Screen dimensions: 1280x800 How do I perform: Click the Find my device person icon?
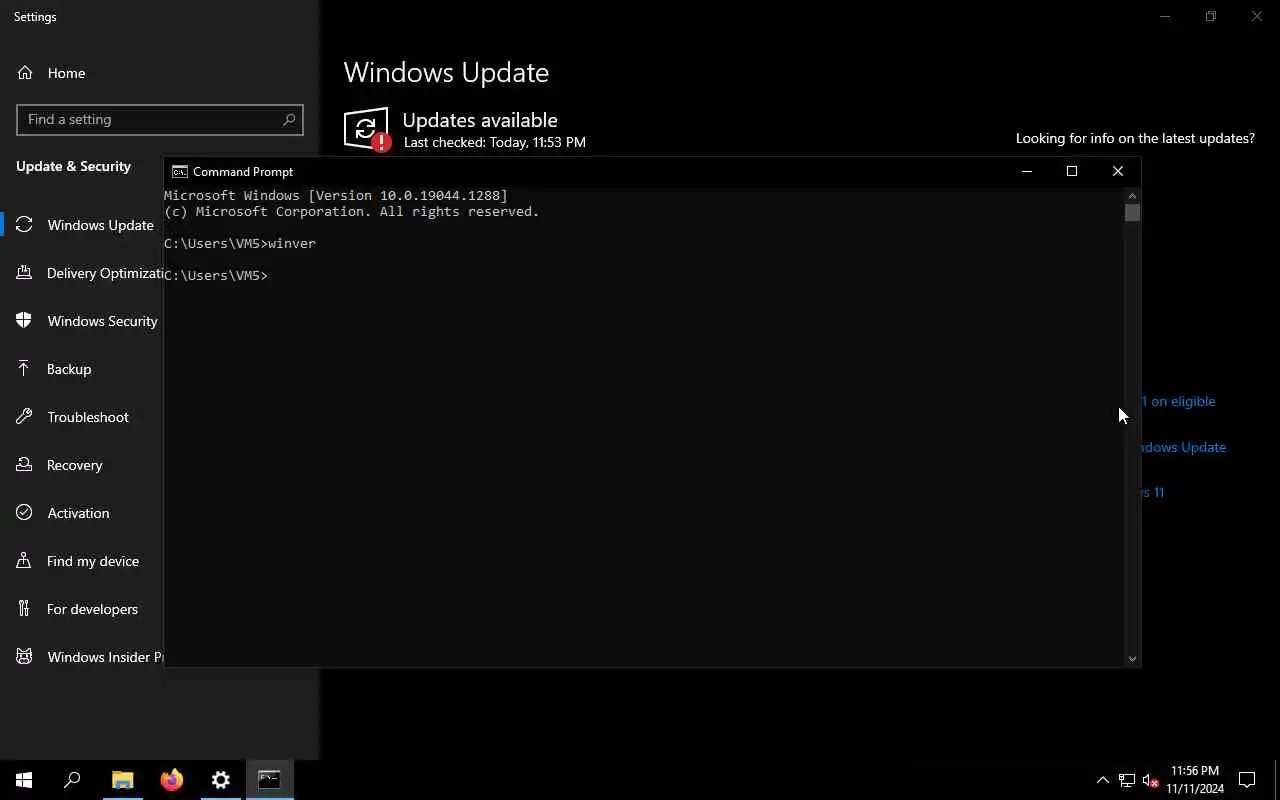point(25,561)
